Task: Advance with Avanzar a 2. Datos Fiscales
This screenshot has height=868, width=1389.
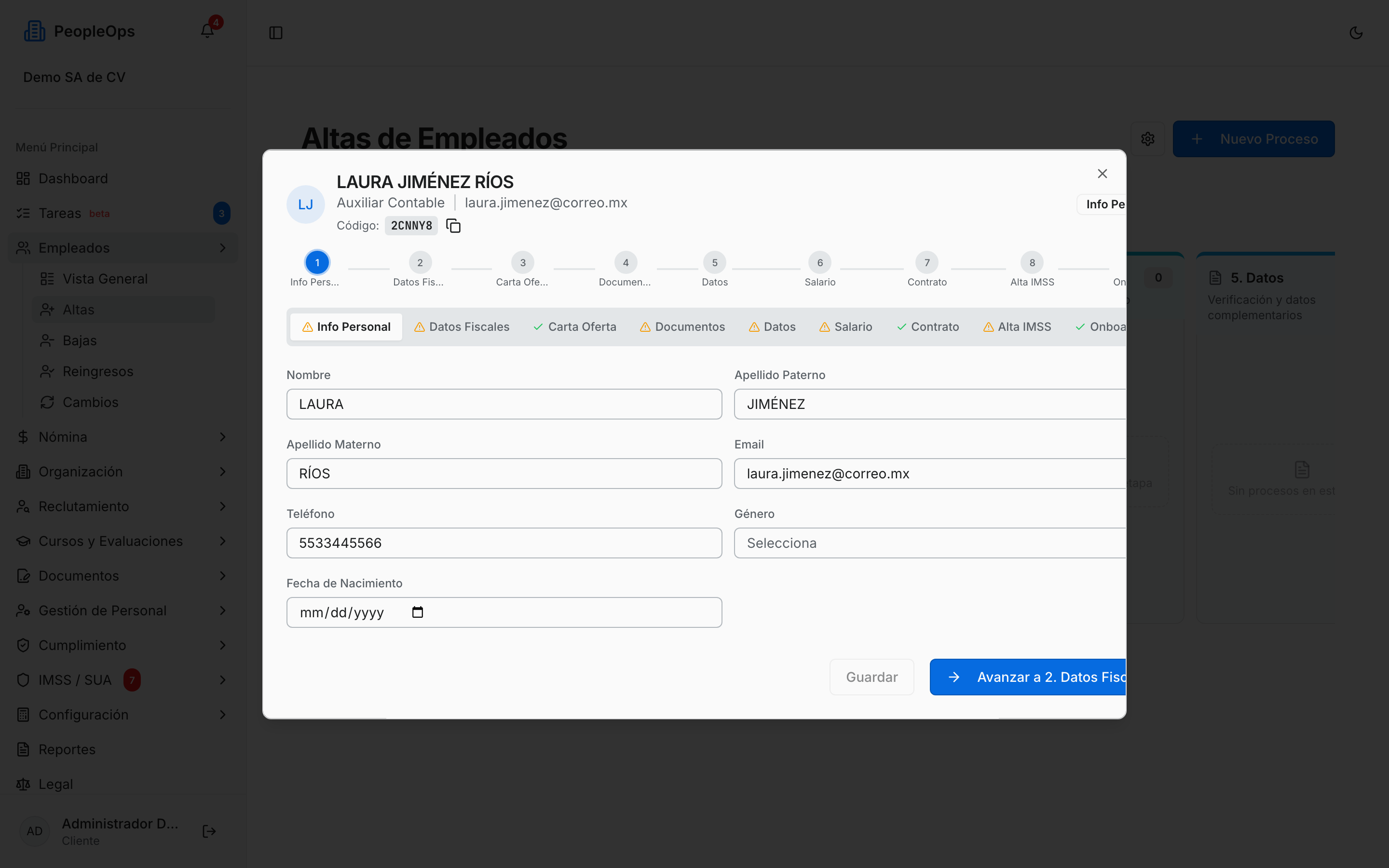Action: pos(1028,677)
